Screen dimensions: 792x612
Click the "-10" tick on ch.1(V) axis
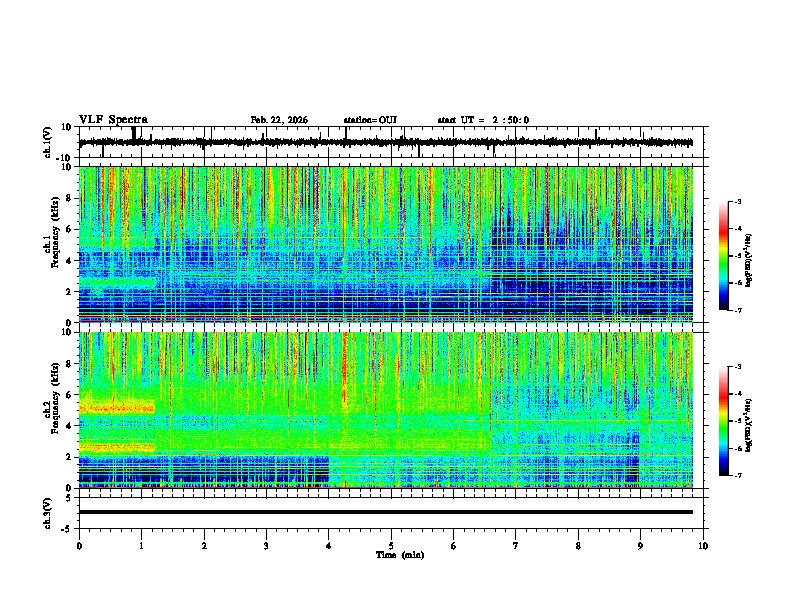pos(65,158)
